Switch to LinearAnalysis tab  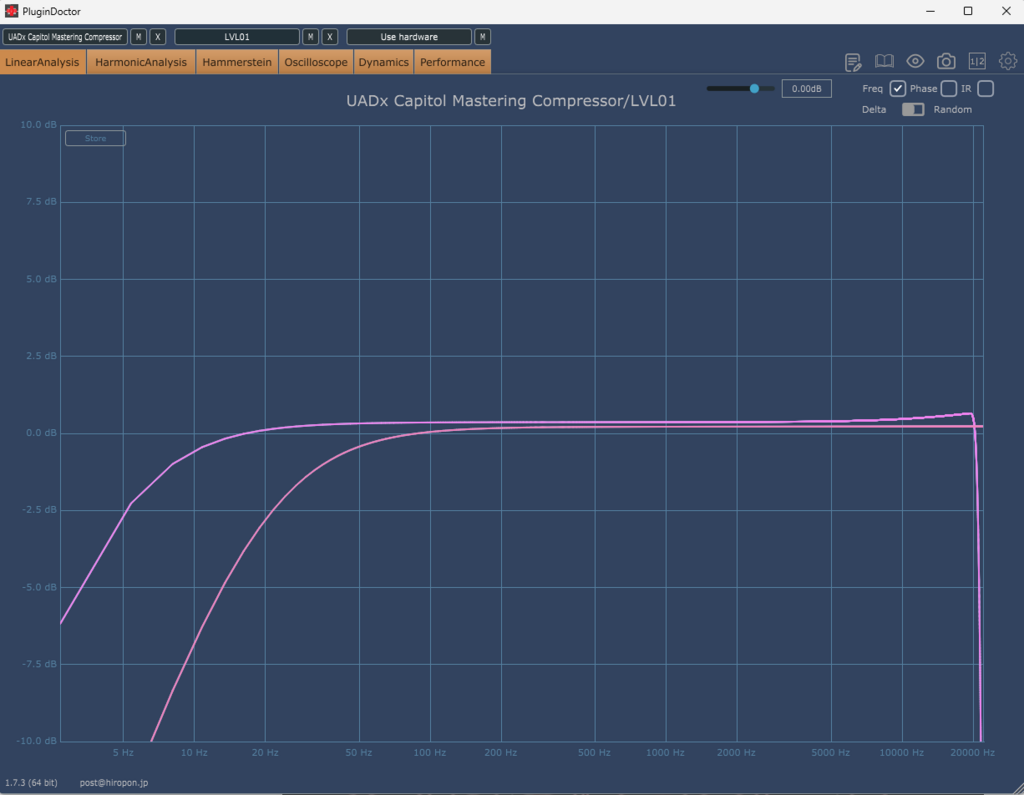coord(42,62)
